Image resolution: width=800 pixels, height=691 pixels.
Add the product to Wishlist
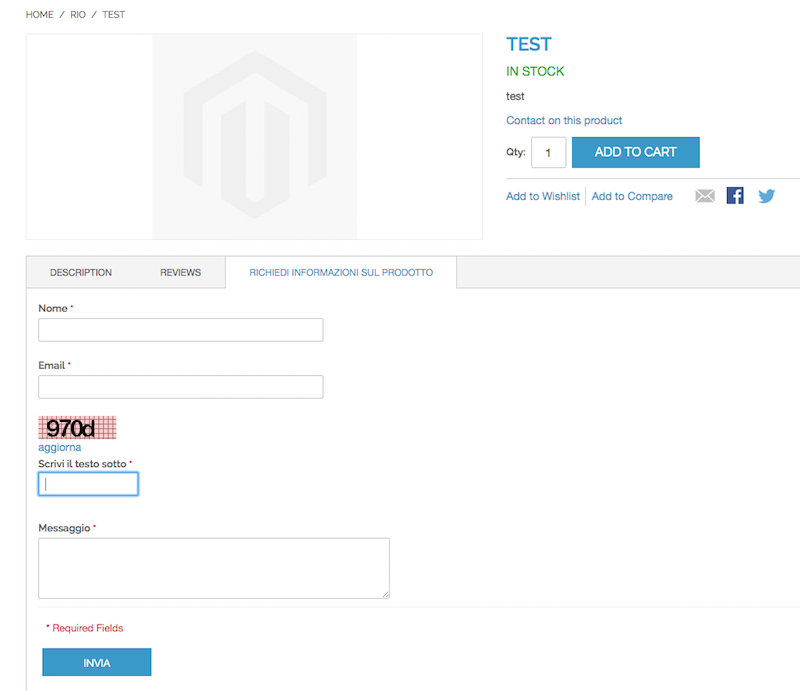(543, 196)
